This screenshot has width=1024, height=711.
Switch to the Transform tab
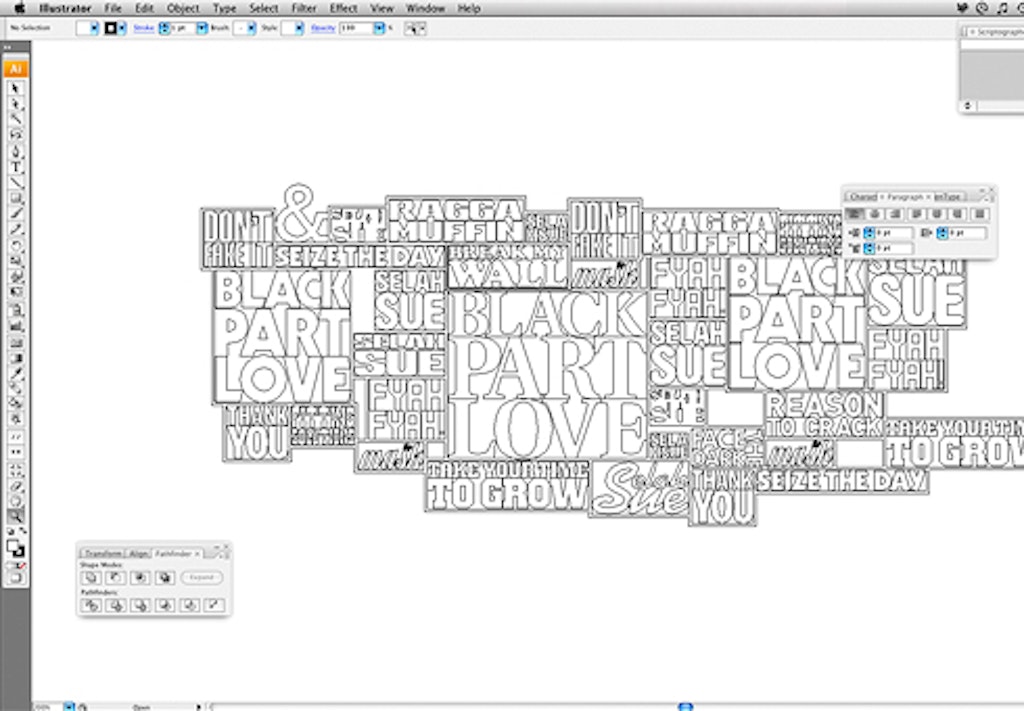(102, 553)
